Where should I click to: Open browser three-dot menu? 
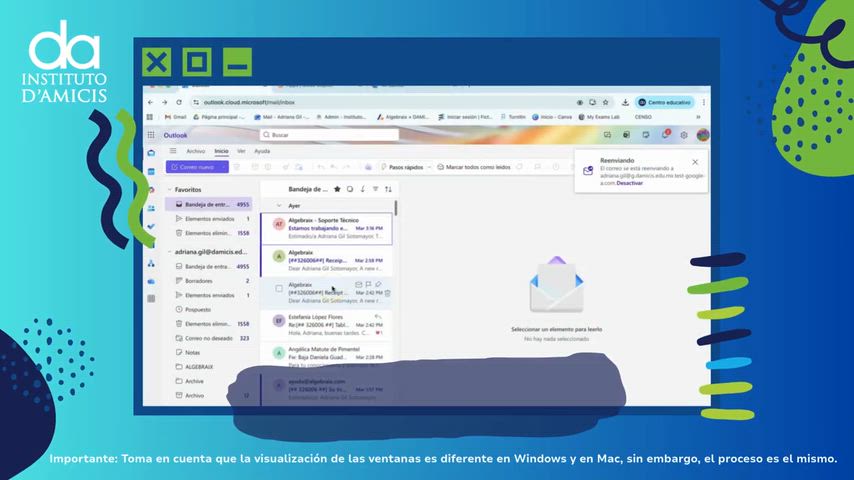(704, 102)
